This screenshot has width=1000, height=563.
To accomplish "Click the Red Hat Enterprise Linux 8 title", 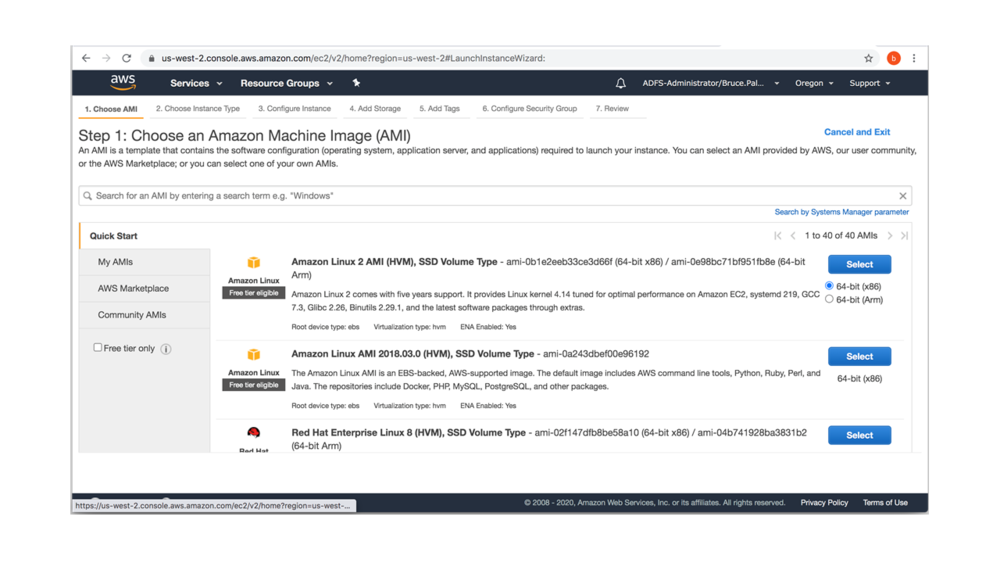I will (x=408, y=433).
